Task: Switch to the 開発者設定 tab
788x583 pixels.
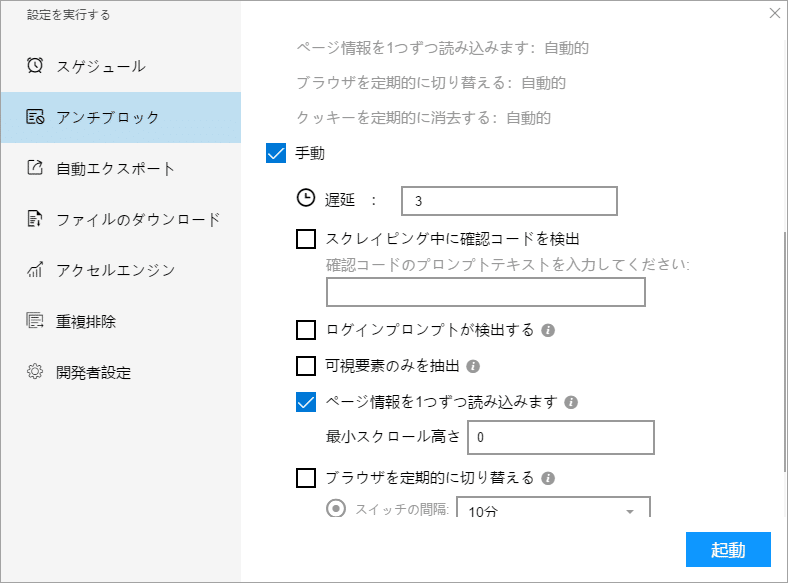Action: pyautogui.click(x=121, y=372)
